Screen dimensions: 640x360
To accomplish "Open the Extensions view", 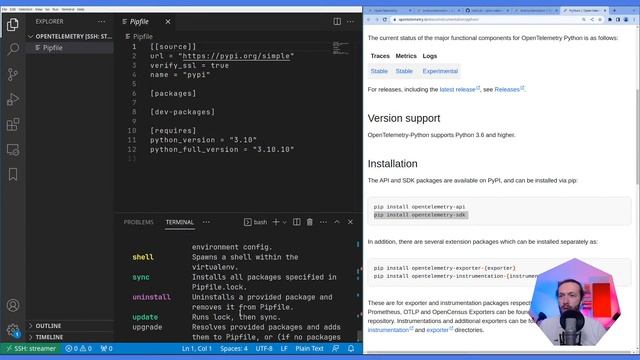I will (x=13, y=124).
